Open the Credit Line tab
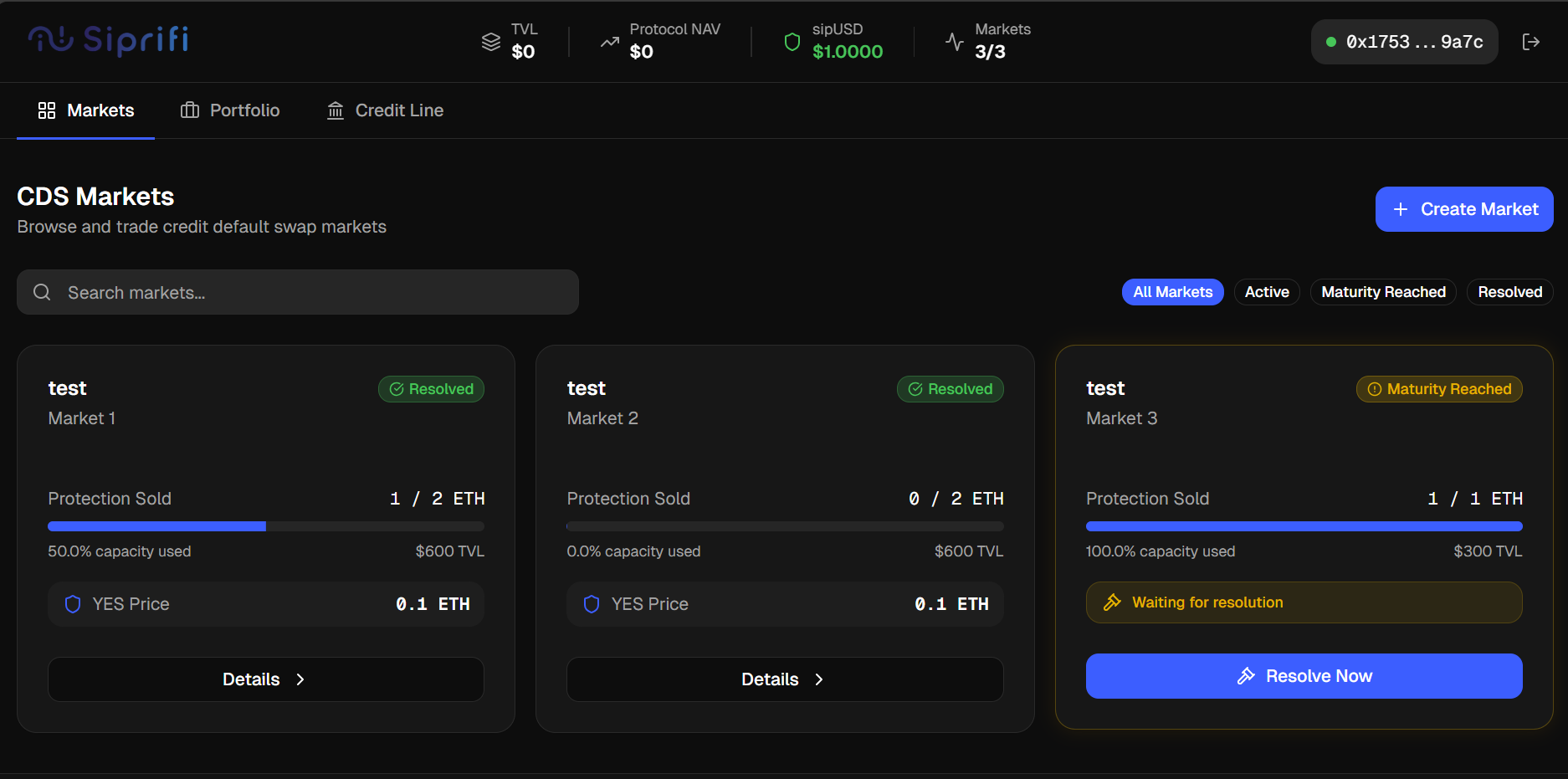The height and width of the screenshot is (779, 1568). (385, 110)
